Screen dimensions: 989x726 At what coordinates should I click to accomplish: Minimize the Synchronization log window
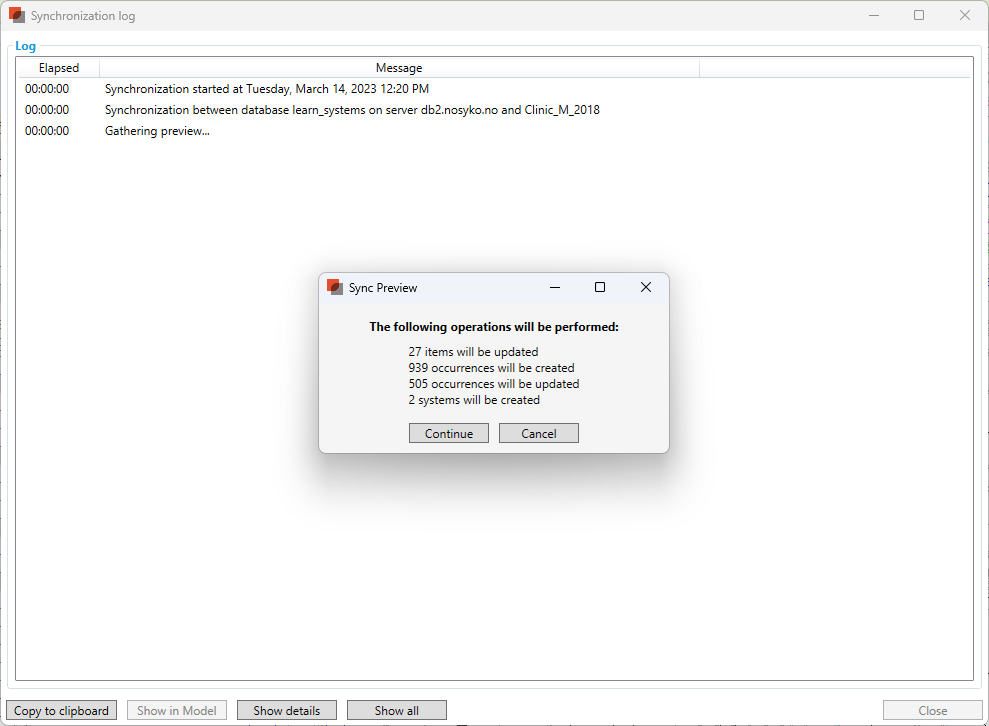click(874, 15)
